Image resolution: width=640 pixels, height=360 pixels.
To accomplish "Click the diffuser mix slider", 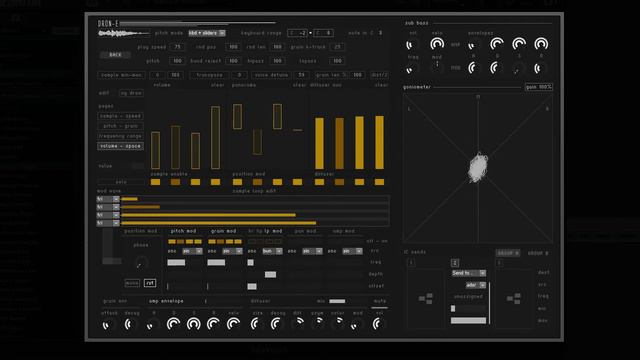I will click(x=345, y=301).
